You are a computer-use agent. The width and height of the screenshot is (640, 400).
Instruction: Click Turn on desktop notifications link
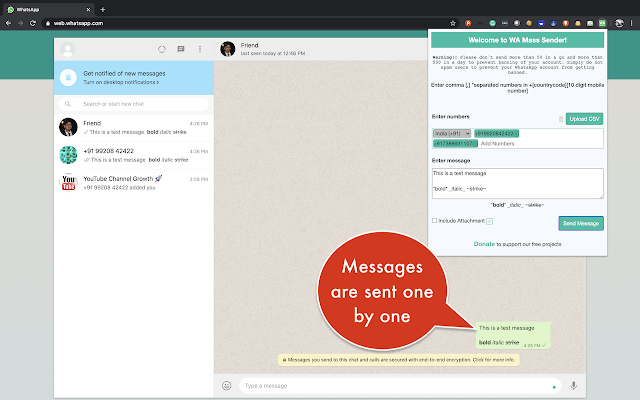pyautogui.click(x=121, y=82)
